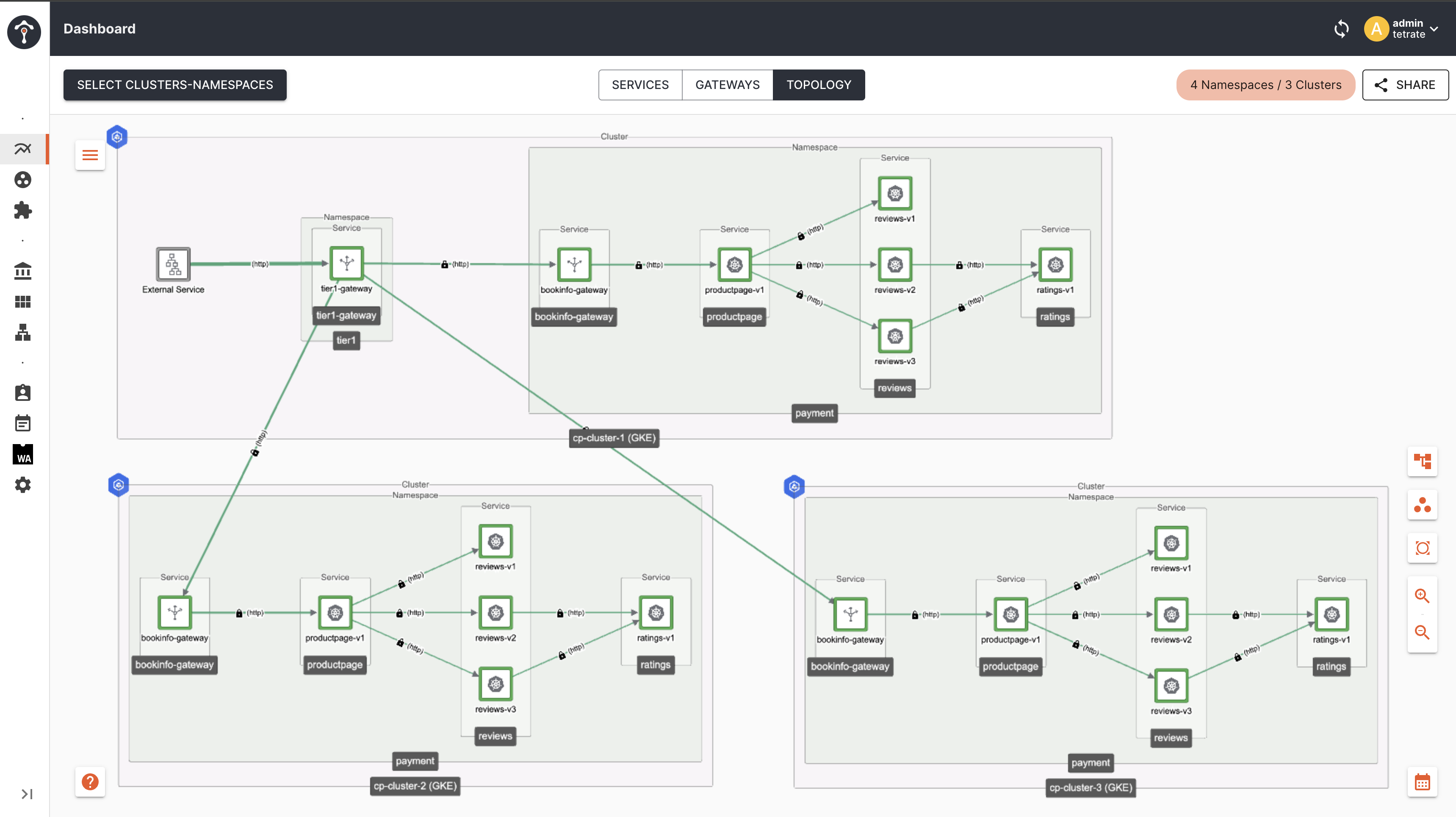Click the fit-to-screen icon on right toolbar
Screen dimensions: 1456x817
(x=1422, y=548)
